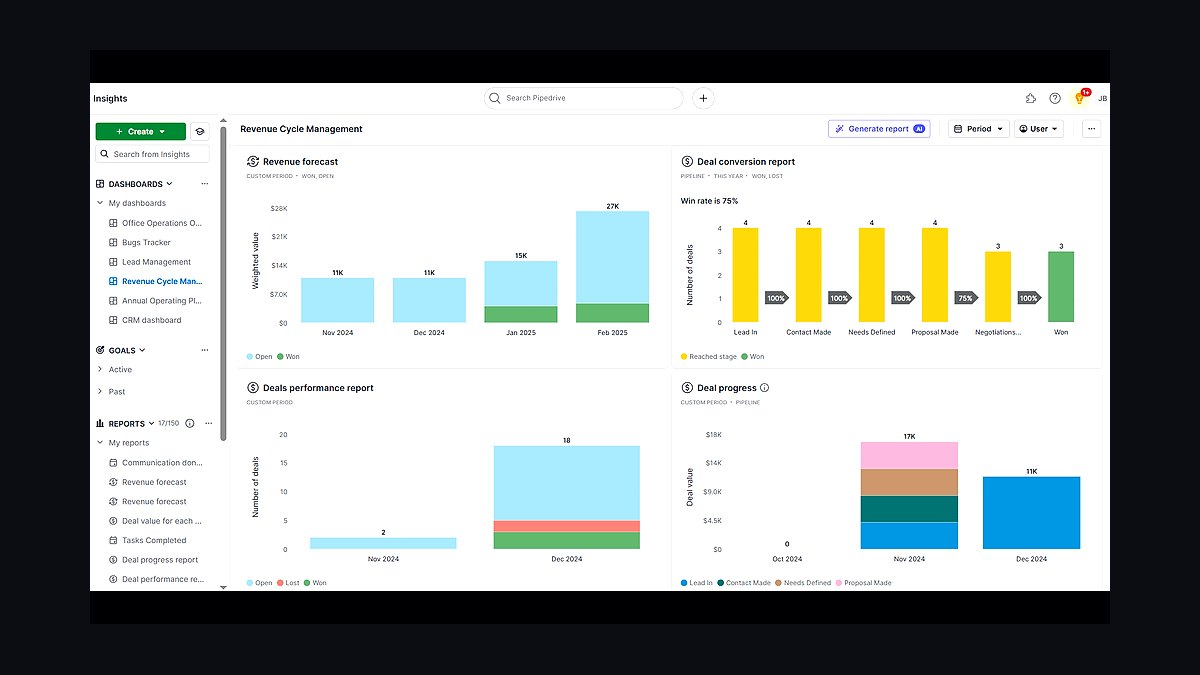
Task: Open the JB account avatar
Action: (1102, 99)
